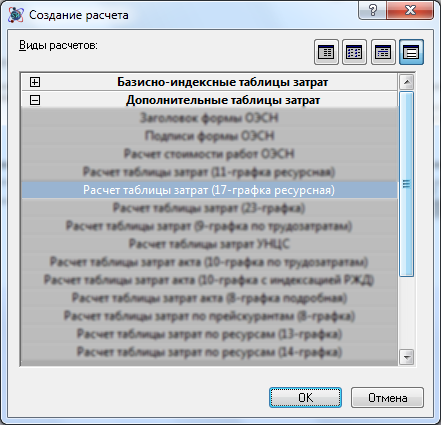The width and height of the screenshot is (441, 425).
Task: Select Расчет таблицы затрат (17-графка ресурсная)
Action: click(209, 190)
